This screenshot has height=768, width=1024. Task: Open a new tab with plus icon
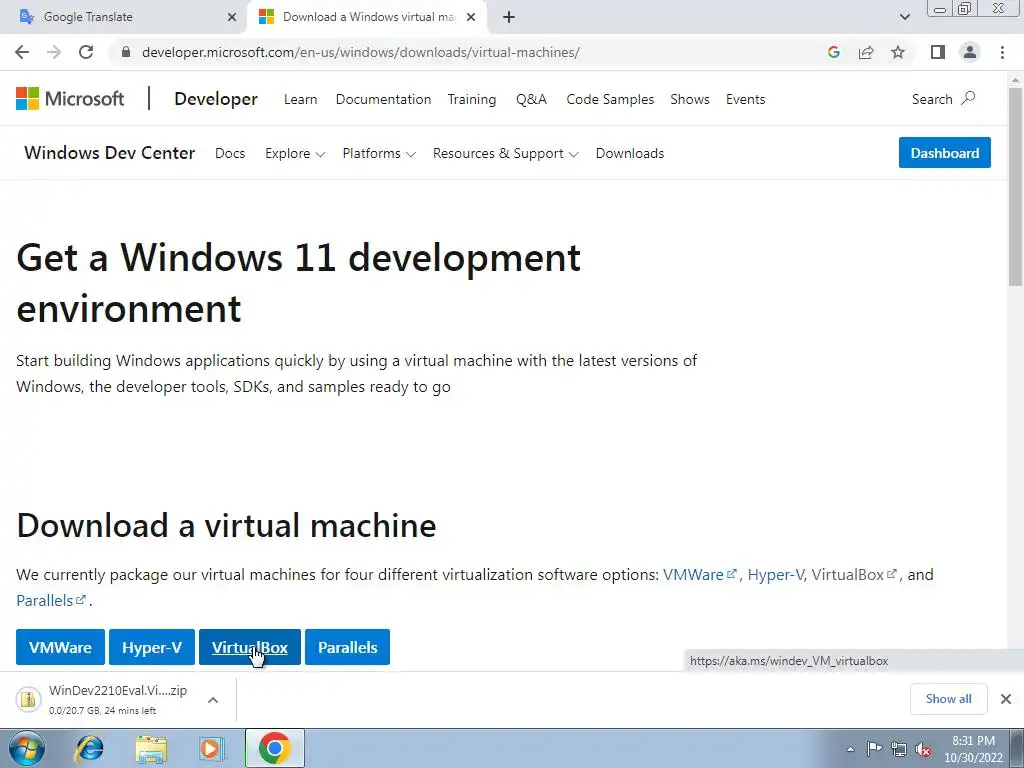[x=509, y=17]
